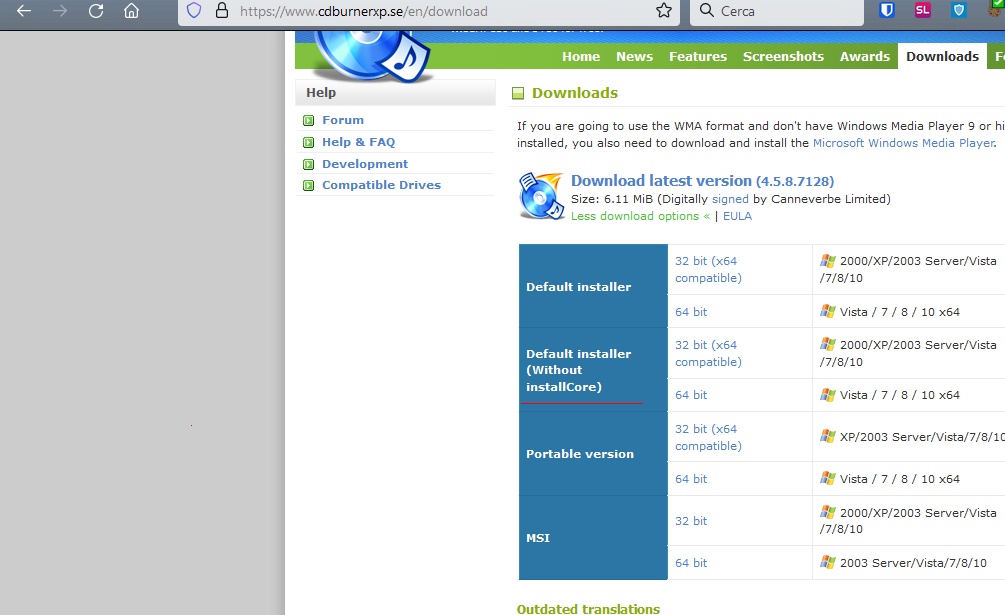Viewport: 1005px width, 615px height.
Task: Click the 'signed' link in size line
Action: click(730, 199)
